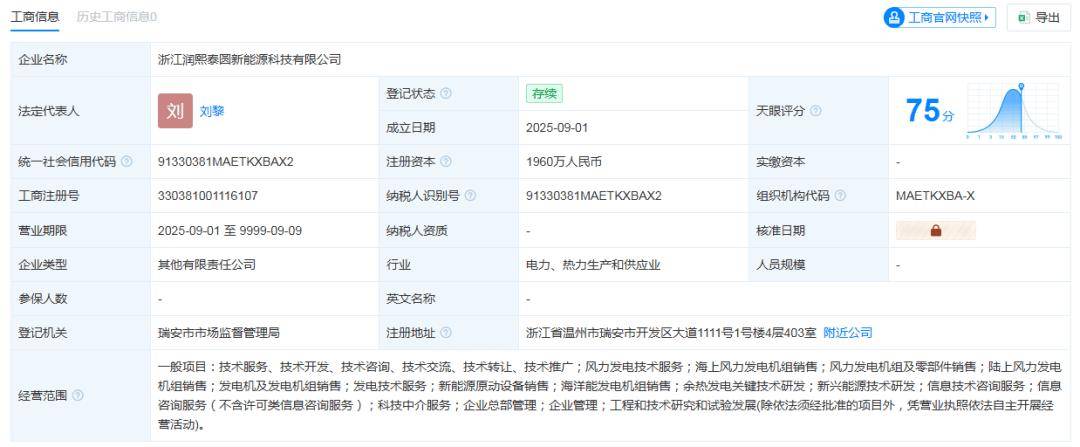Click the lock icon in 核准日期
The height and width of the screenshot is (447, 1080).
tap(935, 230)
